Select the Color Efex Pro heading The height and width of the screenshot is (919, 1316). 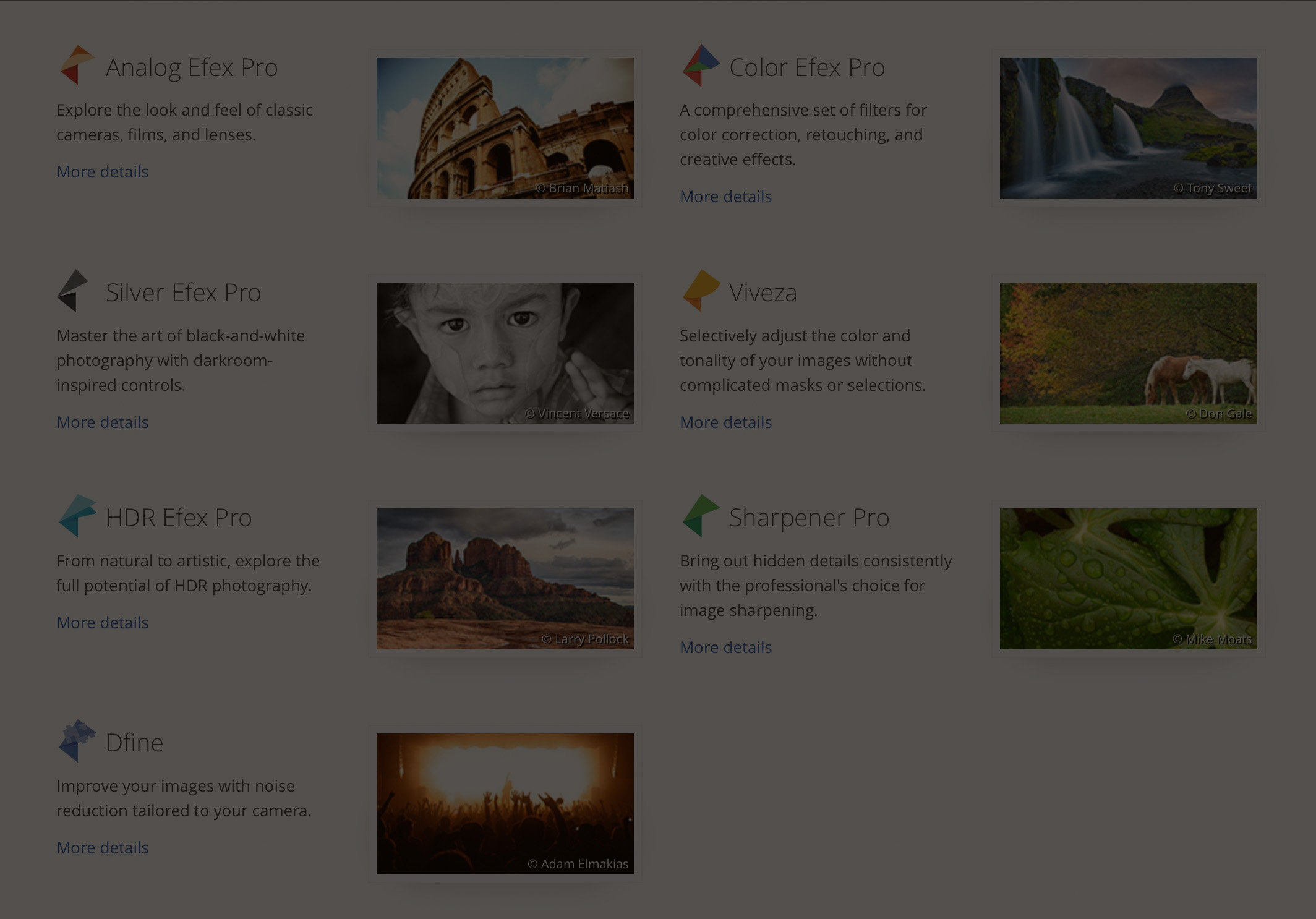(x=807, y=67)
